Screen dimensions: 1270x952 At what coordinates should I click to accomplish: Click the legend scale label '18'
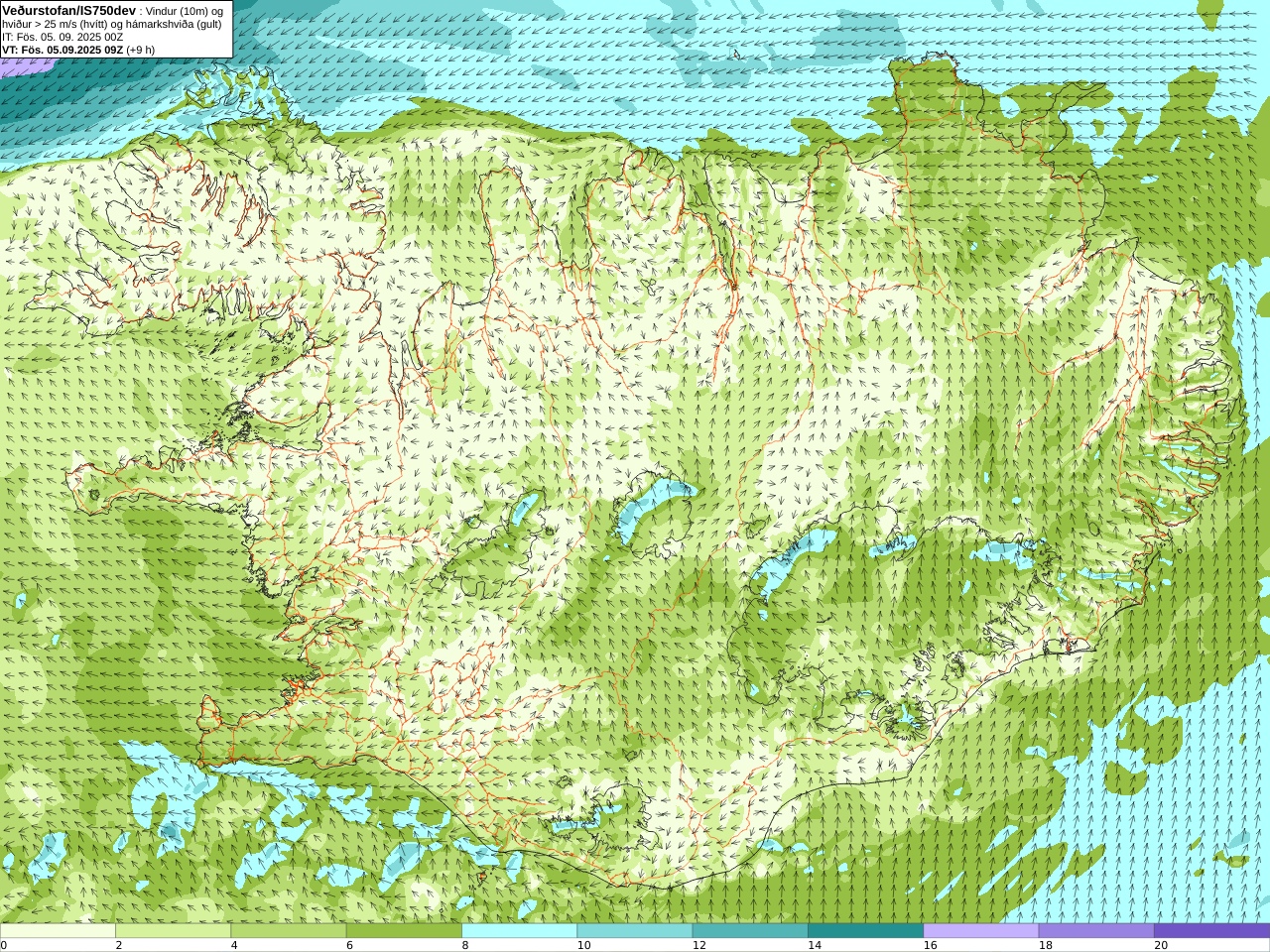[x=1045, y=945]
